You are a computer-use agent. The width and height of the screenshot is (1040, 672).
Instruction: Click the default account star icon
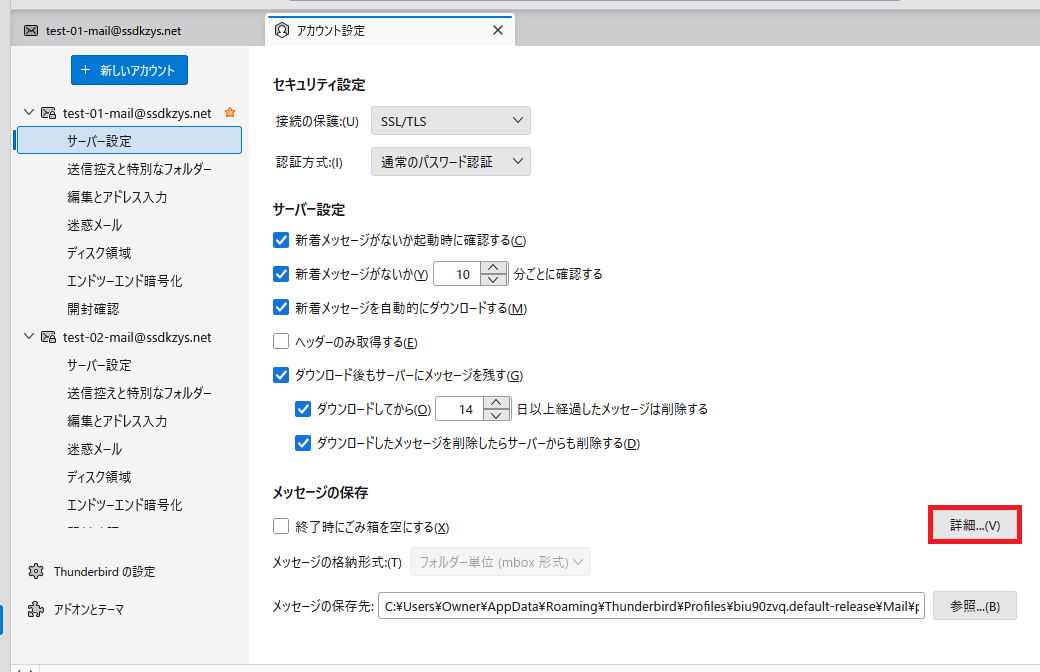tap(230, 113)
